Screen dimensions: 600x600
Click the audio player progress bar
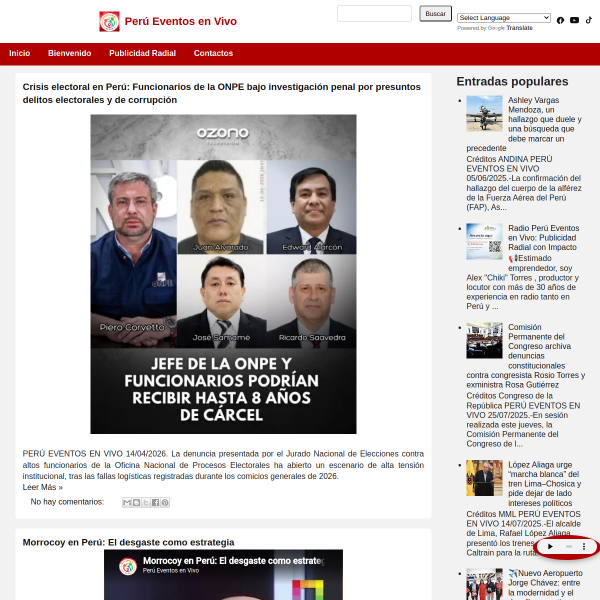click(569, 546)
